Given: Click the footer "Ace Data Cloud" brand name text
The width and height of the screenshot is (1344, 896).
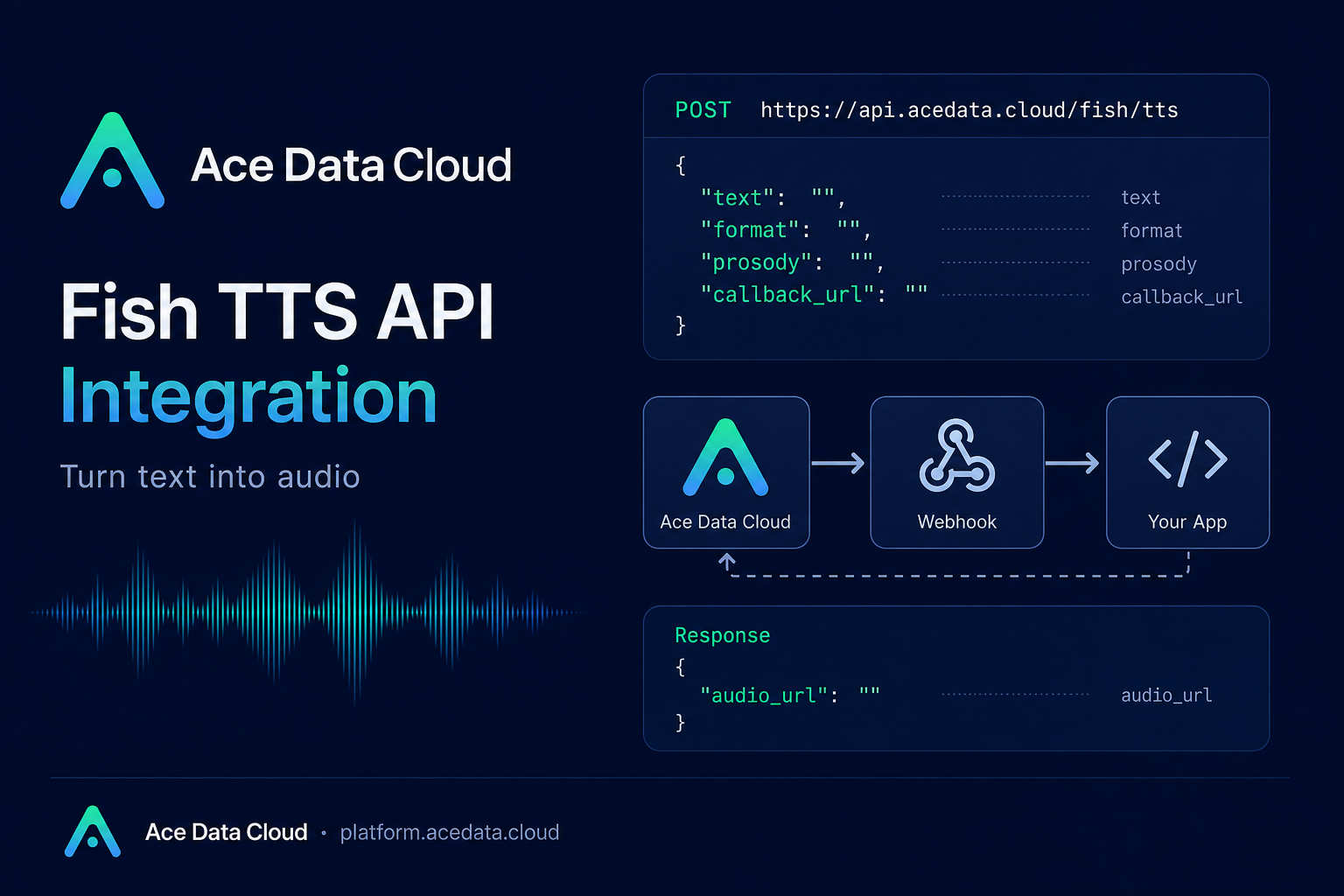Looking at the screenshot, I should [227, 832].
